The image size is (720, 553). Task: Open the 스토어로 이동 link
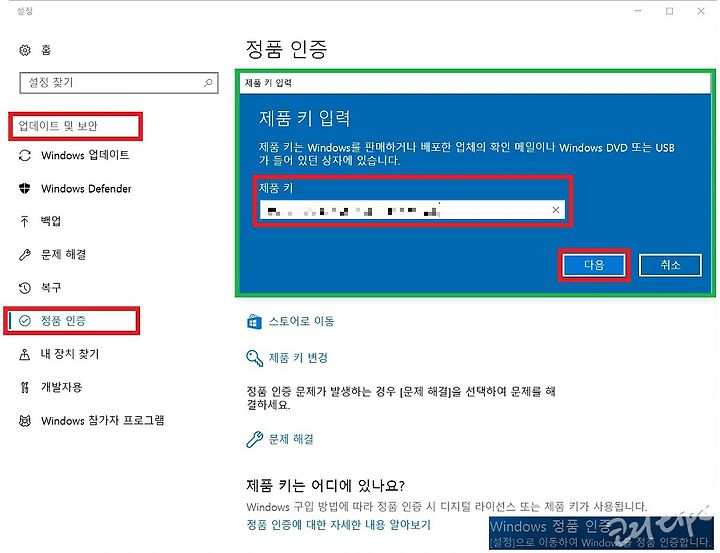[x=301, y=321]
